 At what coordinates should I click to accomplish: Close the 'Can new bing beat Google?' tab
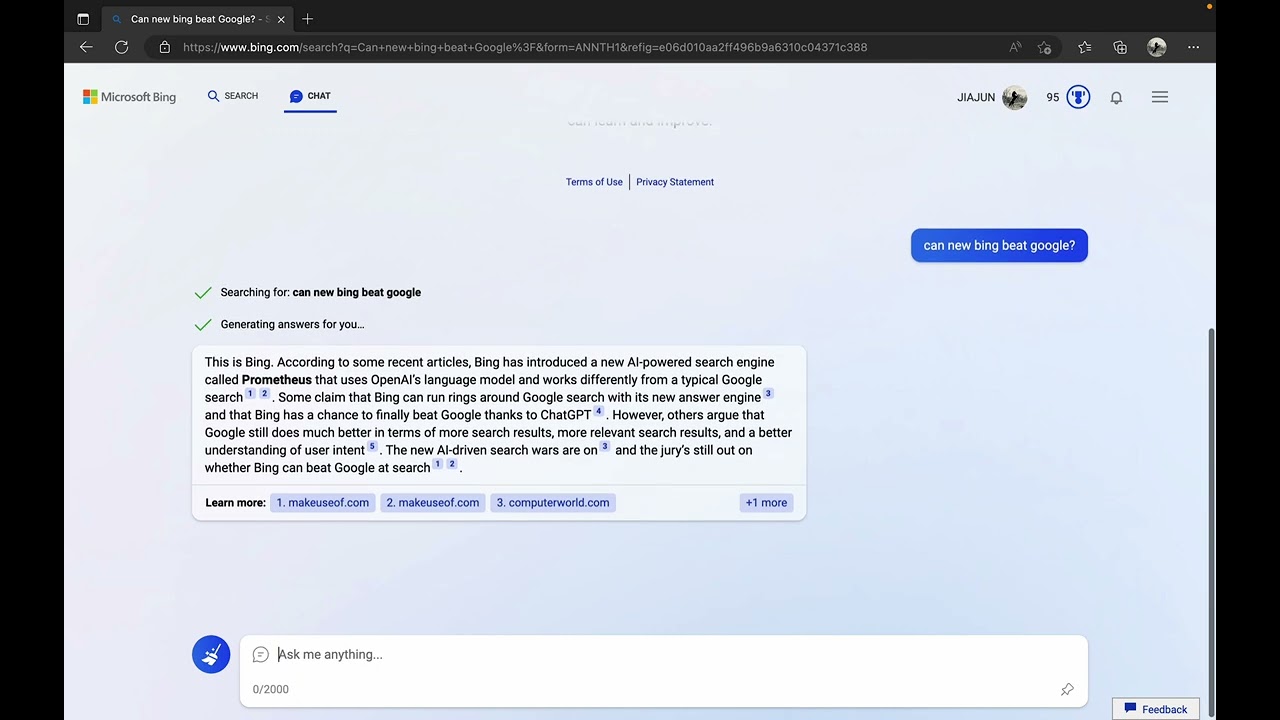281,19
